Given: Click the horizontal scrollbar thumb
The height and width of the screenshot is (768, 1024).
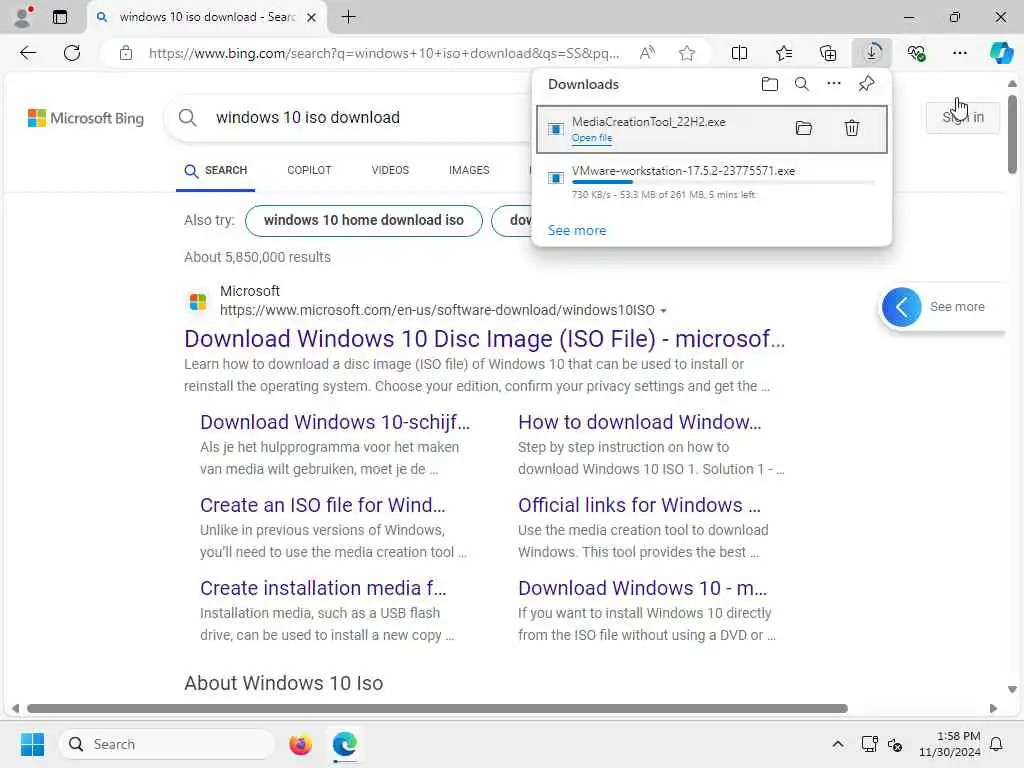Looking at the screenshot, I should pyautogui.click(x=437, y=709).
